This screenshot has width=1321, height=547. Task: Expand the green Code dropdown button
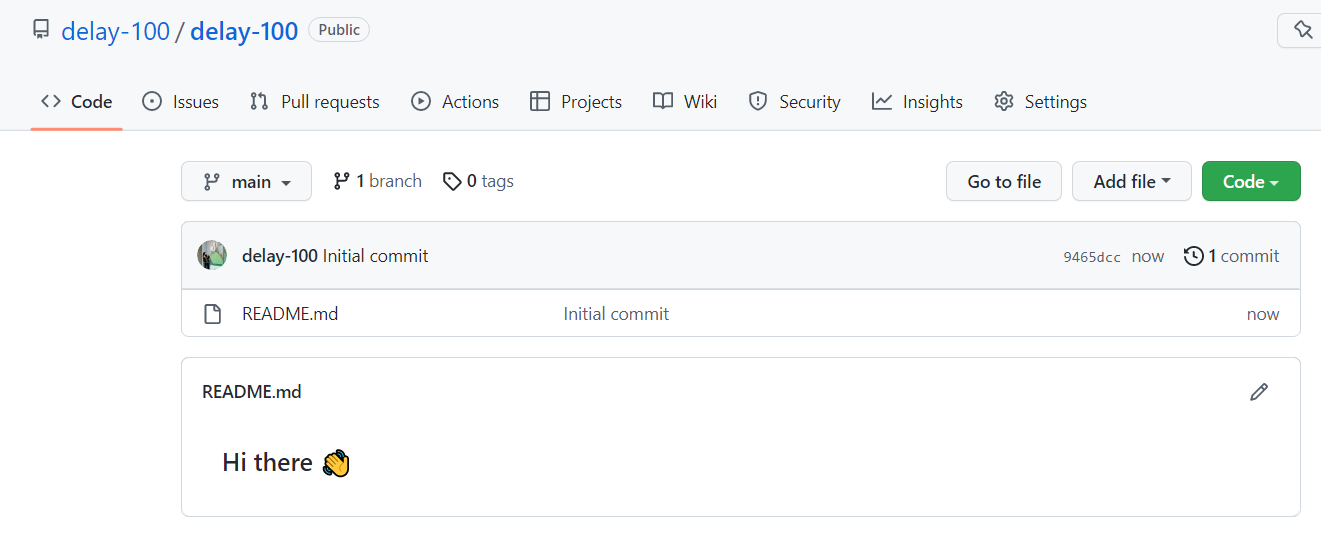(x=1251, y=181)
